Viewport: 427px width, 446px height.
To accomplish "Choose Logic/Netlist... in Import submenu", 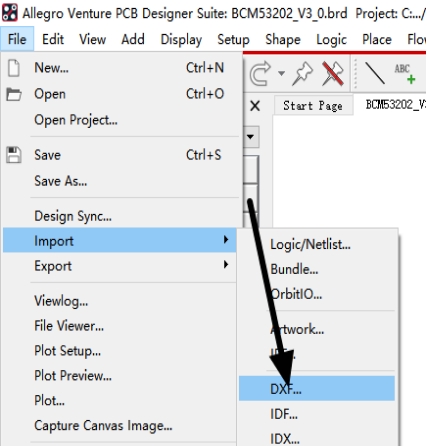I will [317, 244].
